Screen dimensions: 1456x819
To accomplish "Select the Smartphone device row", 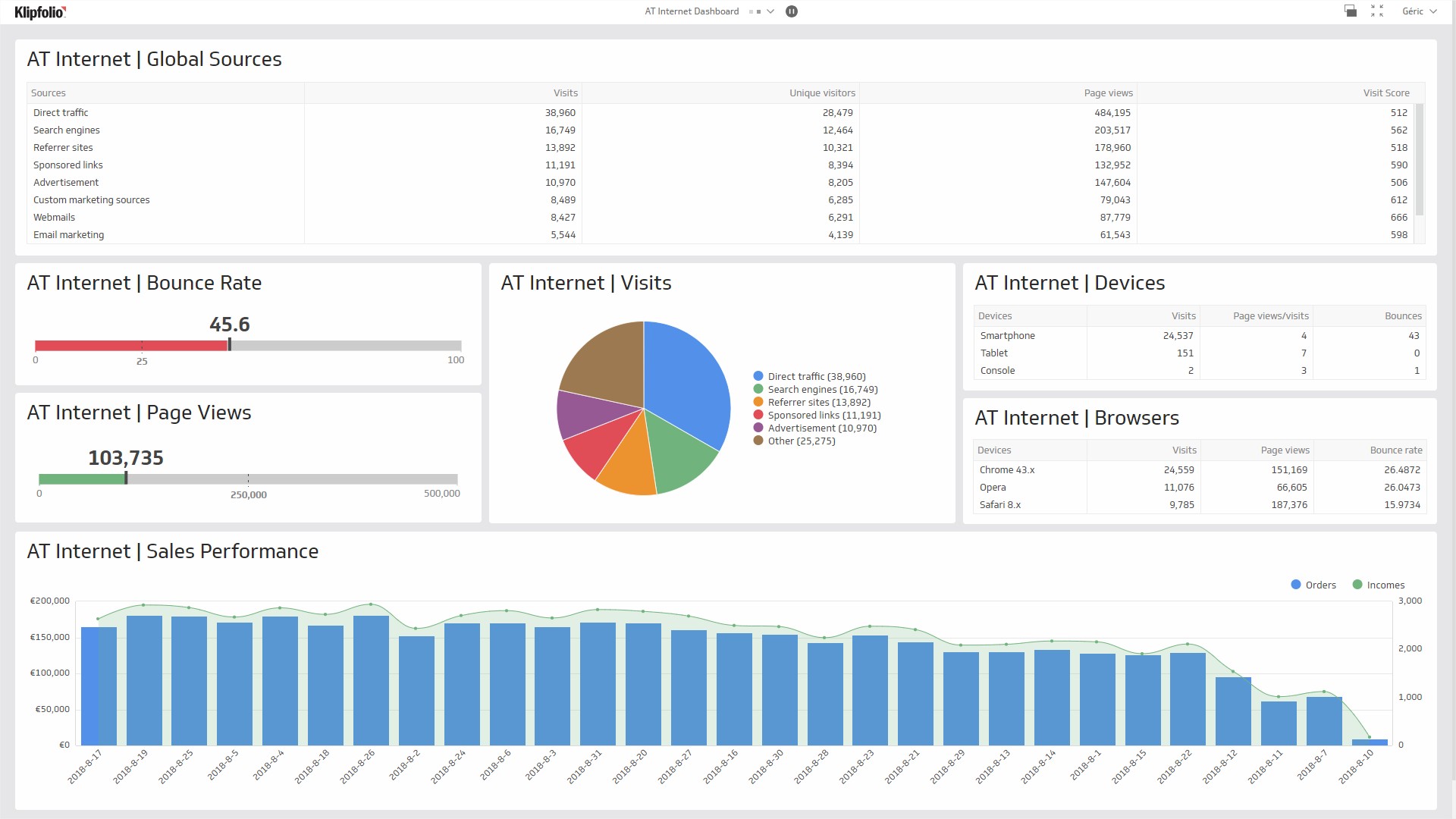I will coord(1200,336).
